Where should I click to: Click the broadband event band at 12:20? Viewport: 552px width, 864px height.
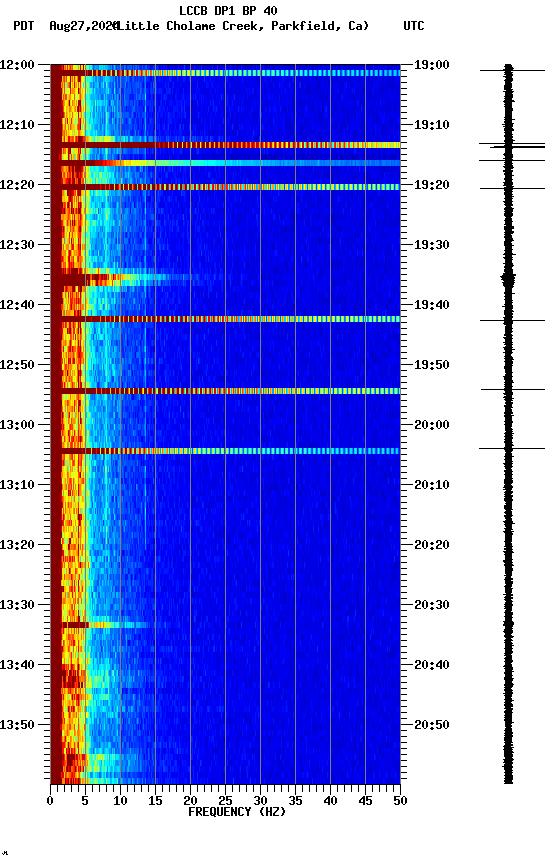(x=225, y=187)
